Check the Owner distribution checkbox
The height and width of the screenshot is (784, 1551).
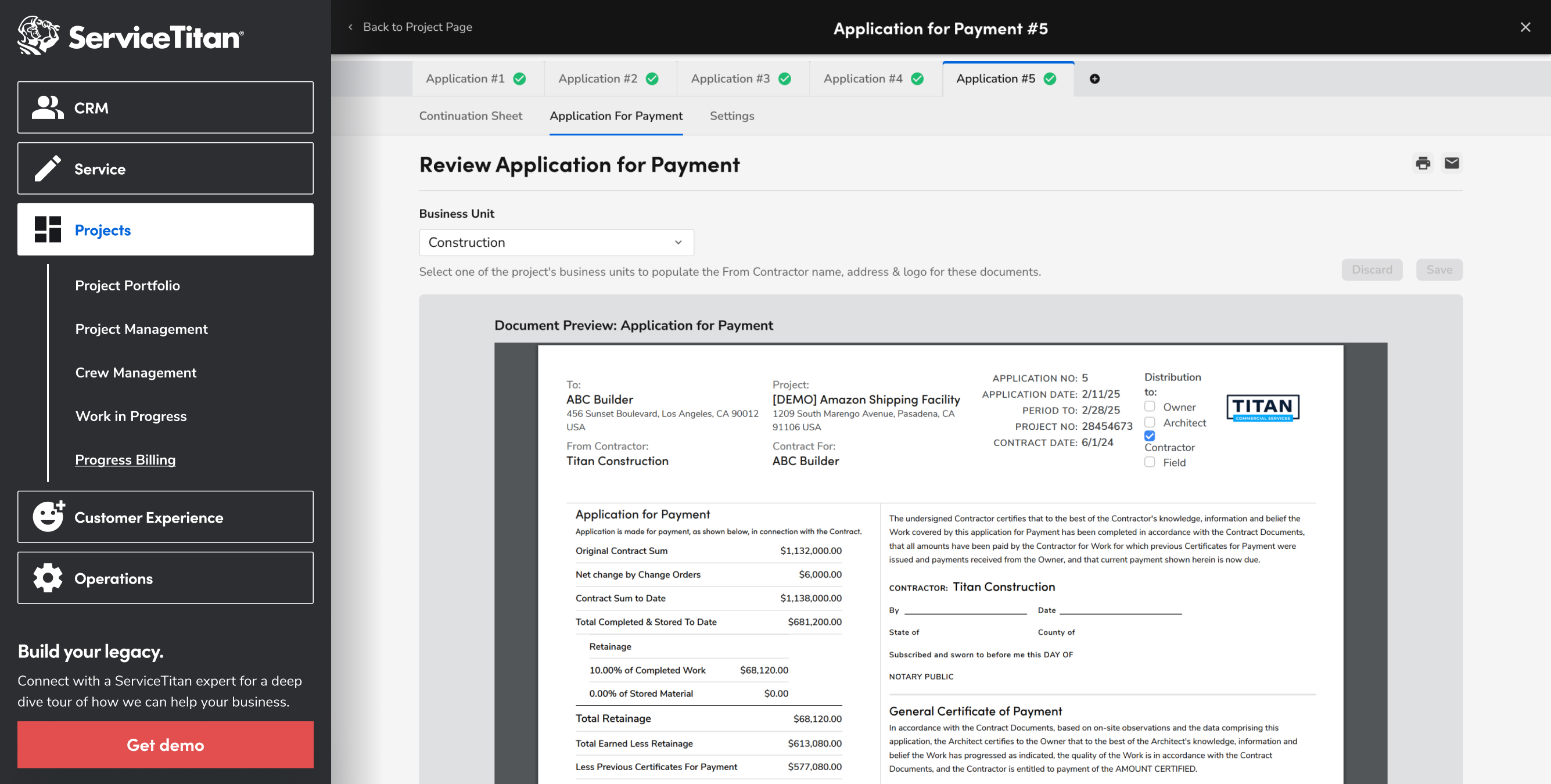point(1150,407)
